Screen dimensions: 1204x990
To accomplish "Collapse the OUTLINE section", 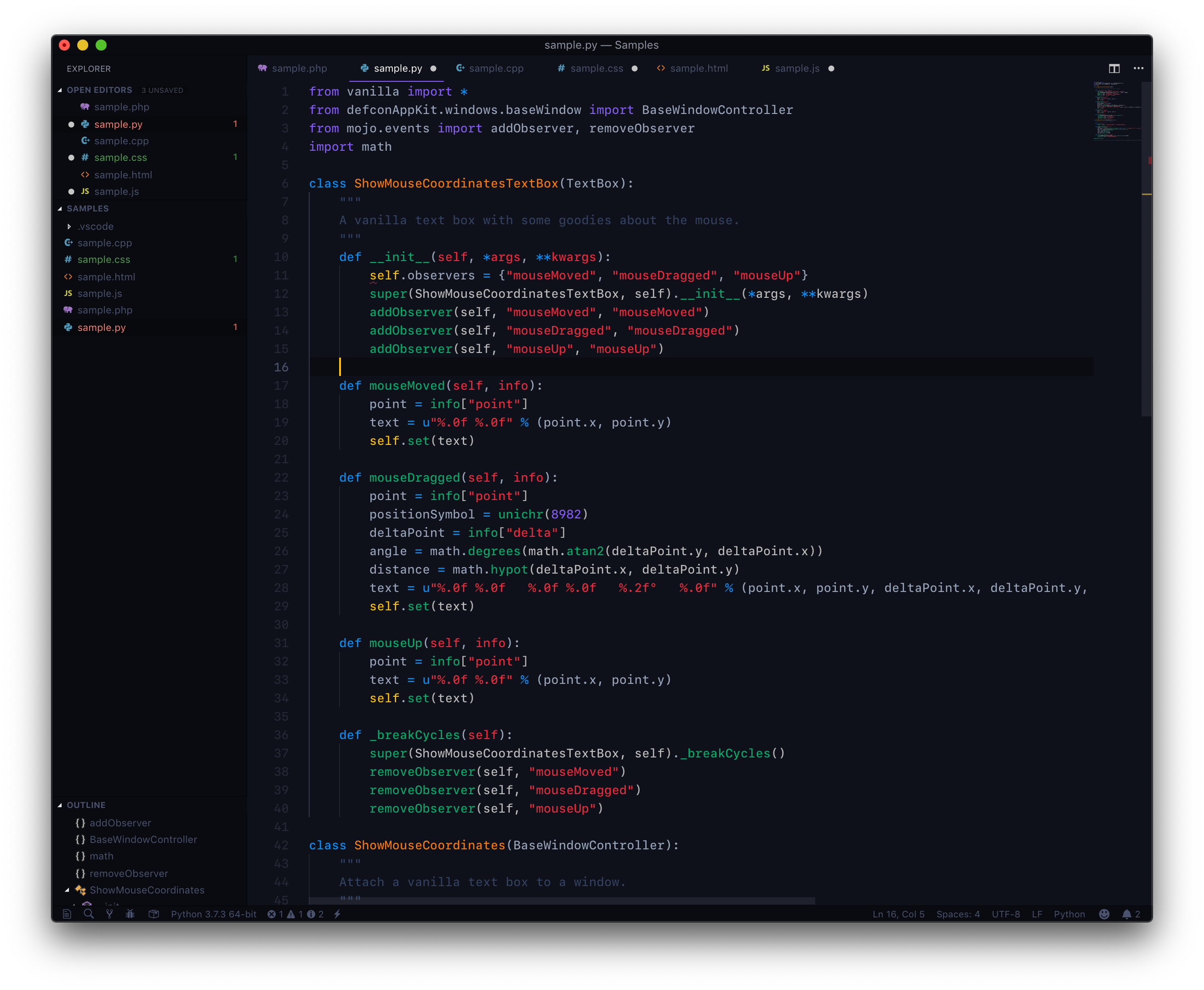I will [x=60, y=805].
